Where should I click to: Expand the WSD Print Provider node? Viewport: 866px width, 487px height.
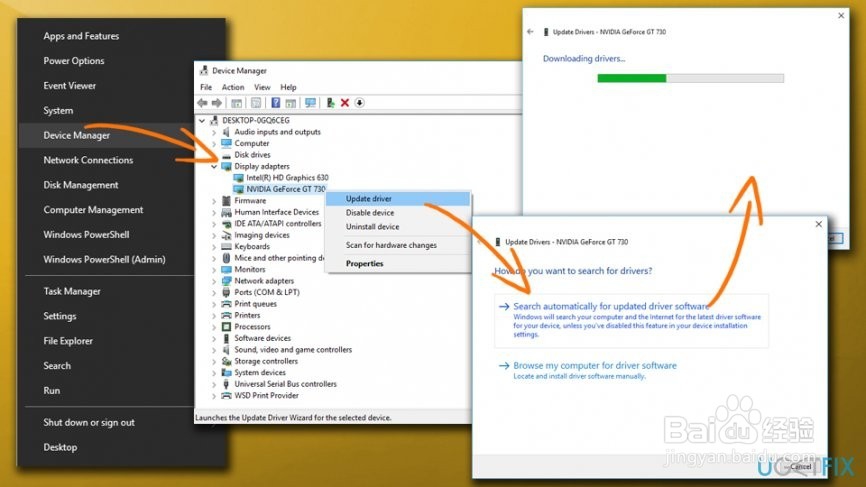[214, 396]
